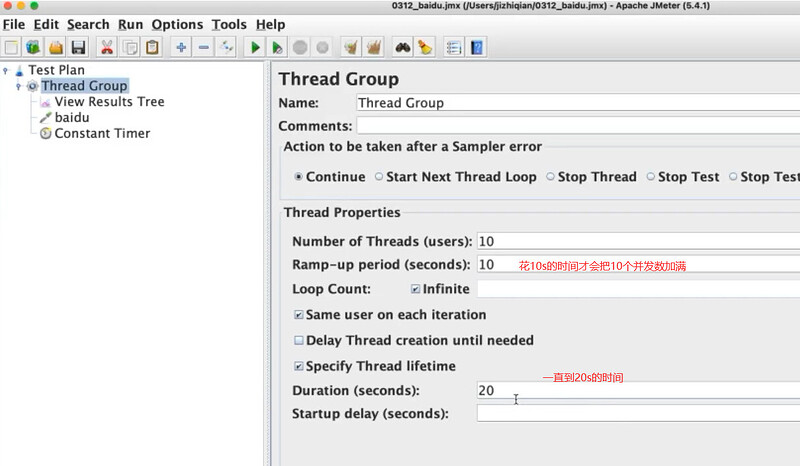Clear results with single broom icon
Screen dimensions: 800x466
point(351,47)
